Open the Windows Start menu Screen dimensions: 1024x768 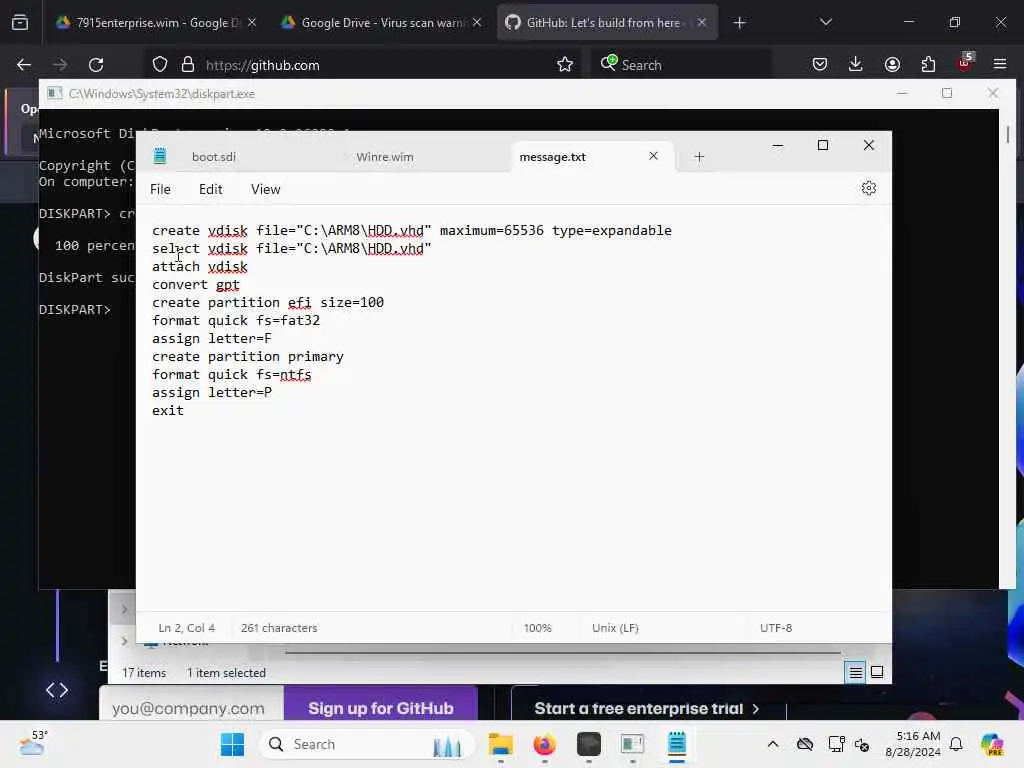[232, 744]
